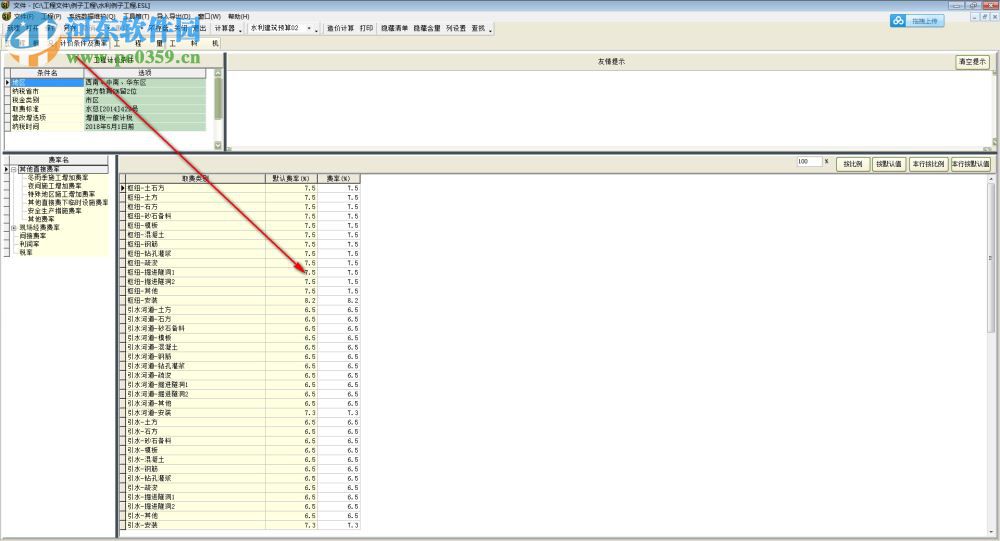Image resolution: width=1000 pixels, height=541 pixels.
Task: Select the 枢纽-土石方 row
Action: [x=242, y=188]
